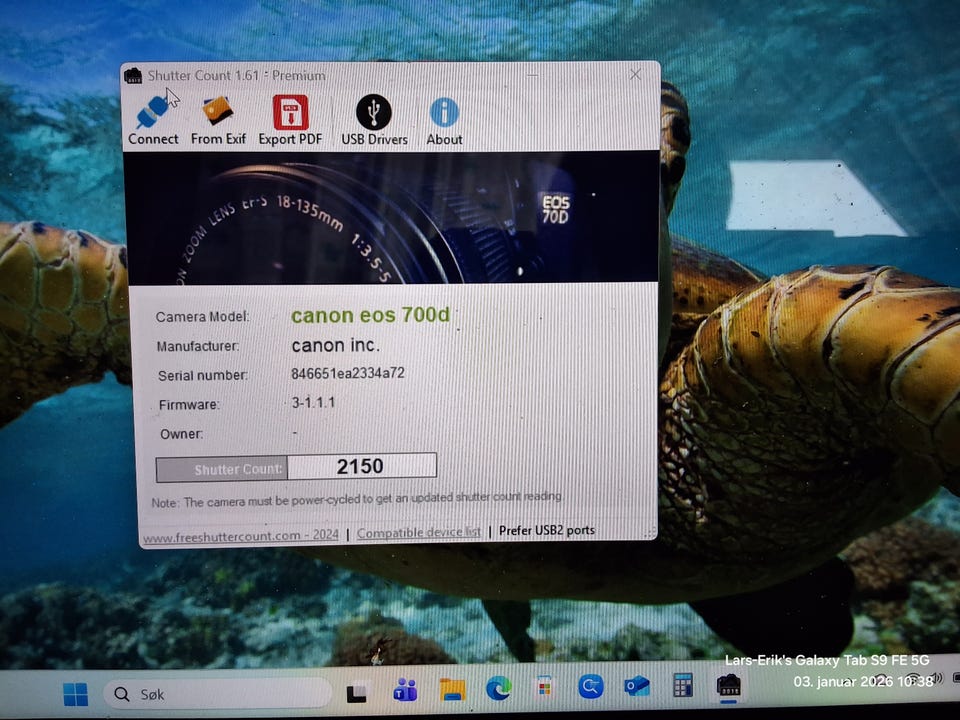Open Task View on the taskbar
This screenshot has height=720, width=960.
tap(356, 693)
